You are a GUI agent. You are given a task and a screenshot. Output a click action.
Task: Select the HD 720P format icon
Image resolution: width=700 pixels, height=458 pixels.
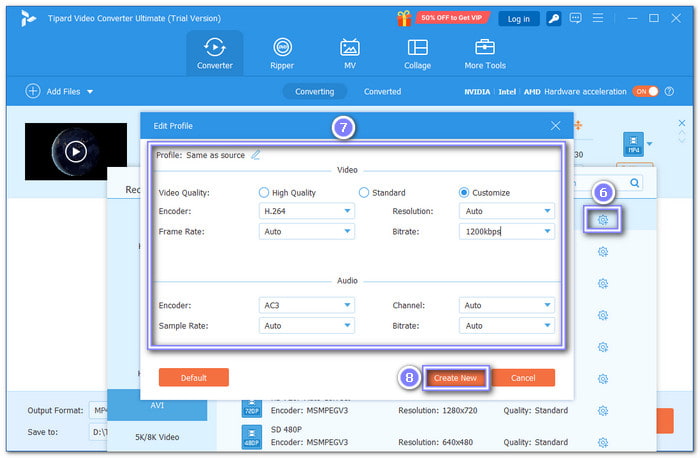point(252,408)
